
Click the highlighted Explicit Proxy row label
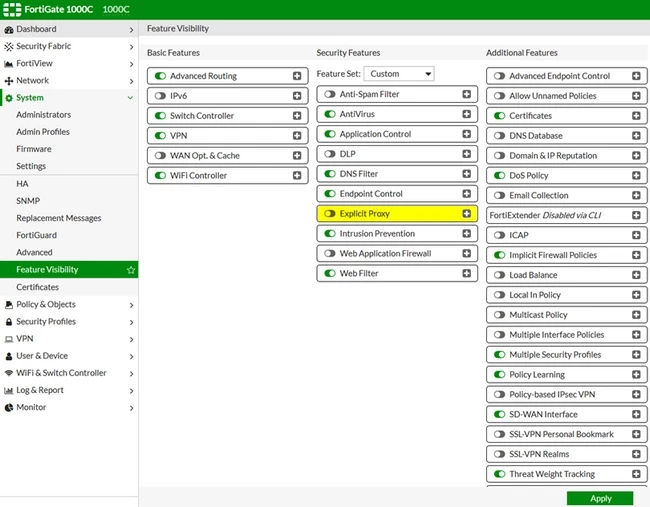point(364,213)
